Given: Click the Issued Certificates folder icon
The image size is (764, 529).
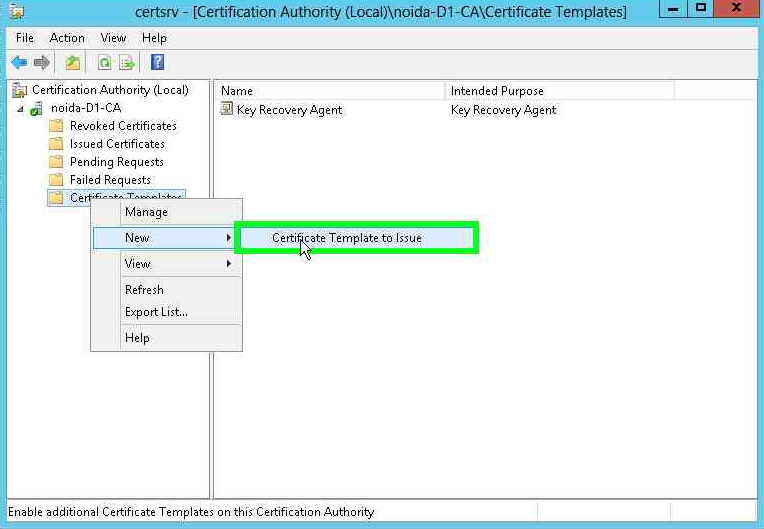Looking at the screenshot, I should pos(56,144).
